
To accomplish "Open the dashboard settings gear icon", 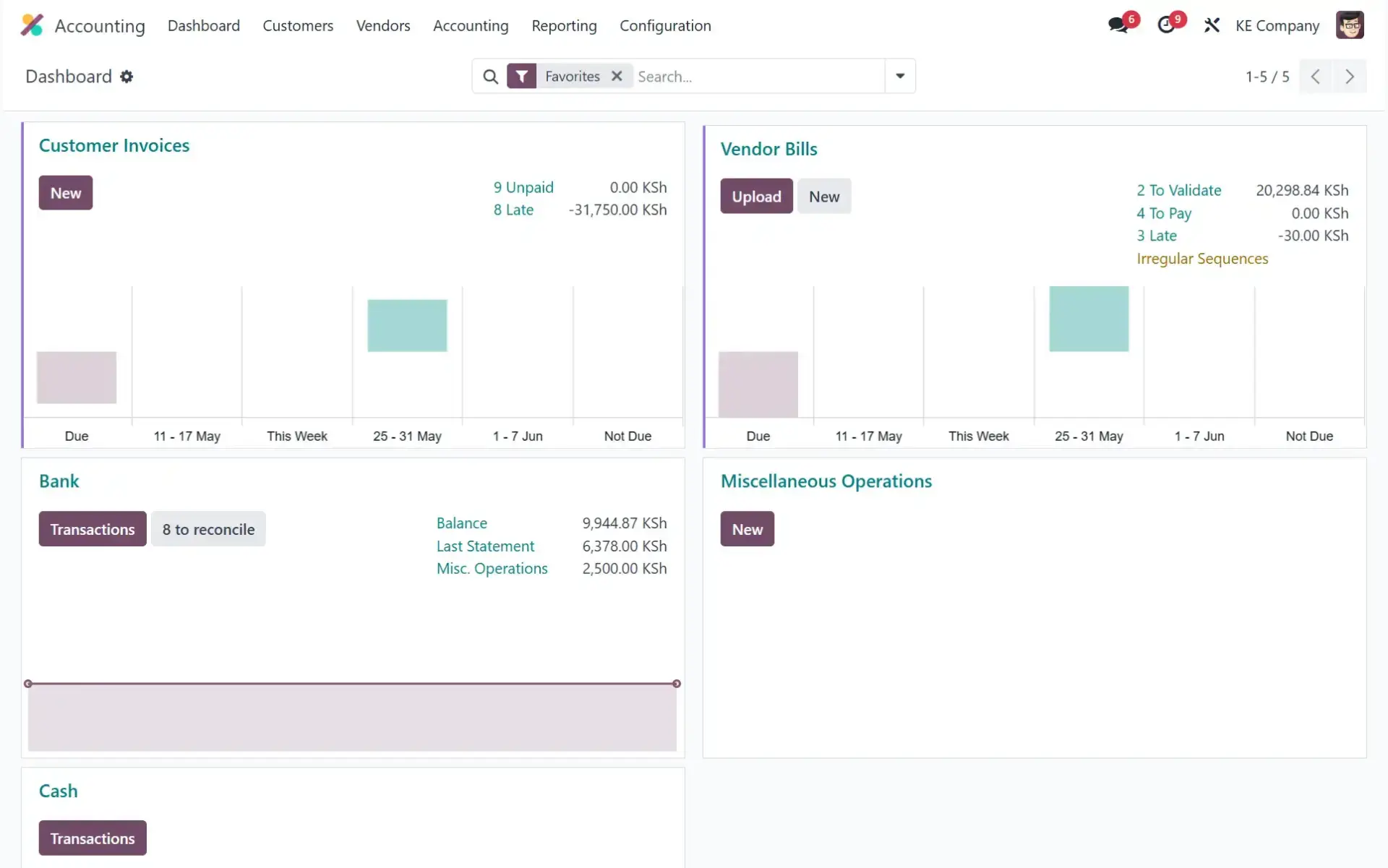I will tap(127, 77).
